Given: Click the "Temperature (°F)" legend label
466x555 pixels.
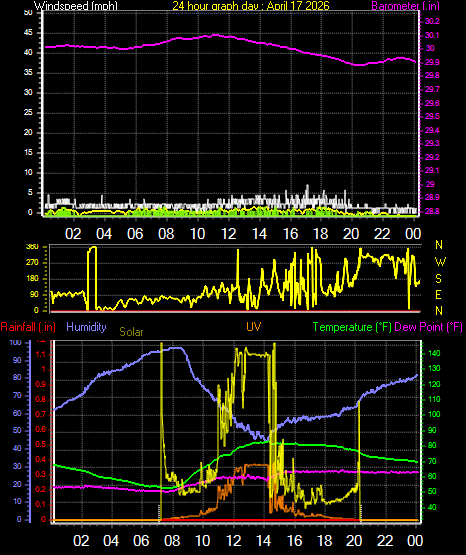Looking at the screenshot, I should [x=352, y=327].
